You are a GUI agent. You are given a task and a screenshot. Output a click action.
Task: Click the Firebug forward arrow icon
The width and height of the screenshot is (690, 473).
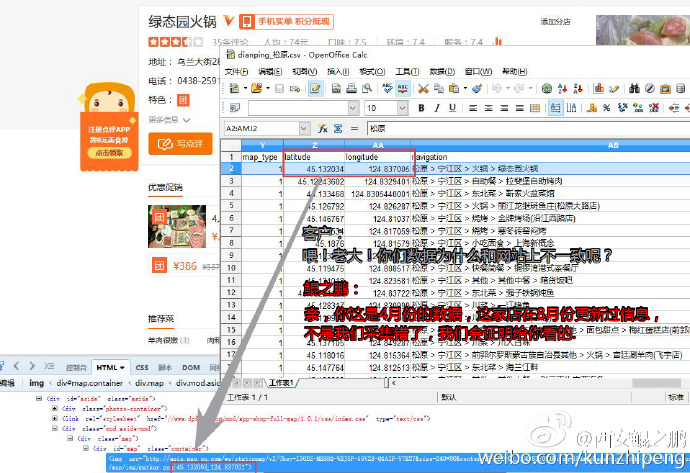(x=32, y=366)
